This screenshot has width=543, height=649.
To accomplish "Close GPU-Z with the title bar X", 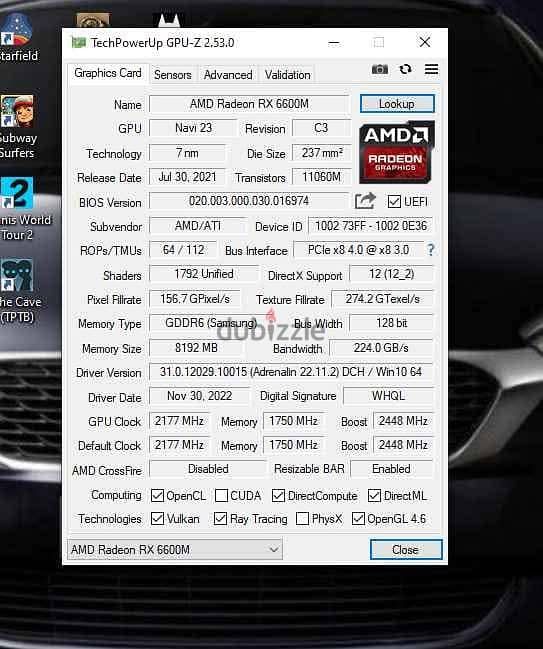I will click(425, 42).
